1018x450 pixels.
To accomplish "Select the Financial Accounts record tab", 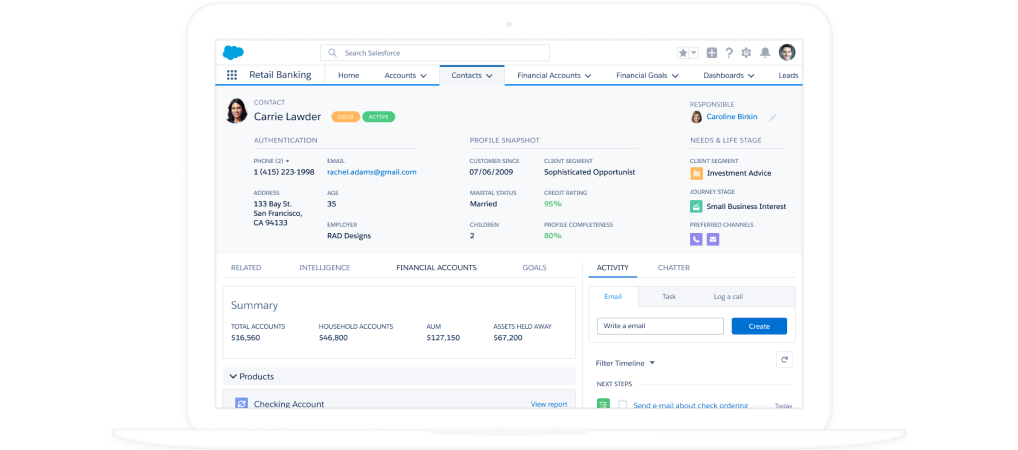I will pyautogui.click(x=436, y=268).
